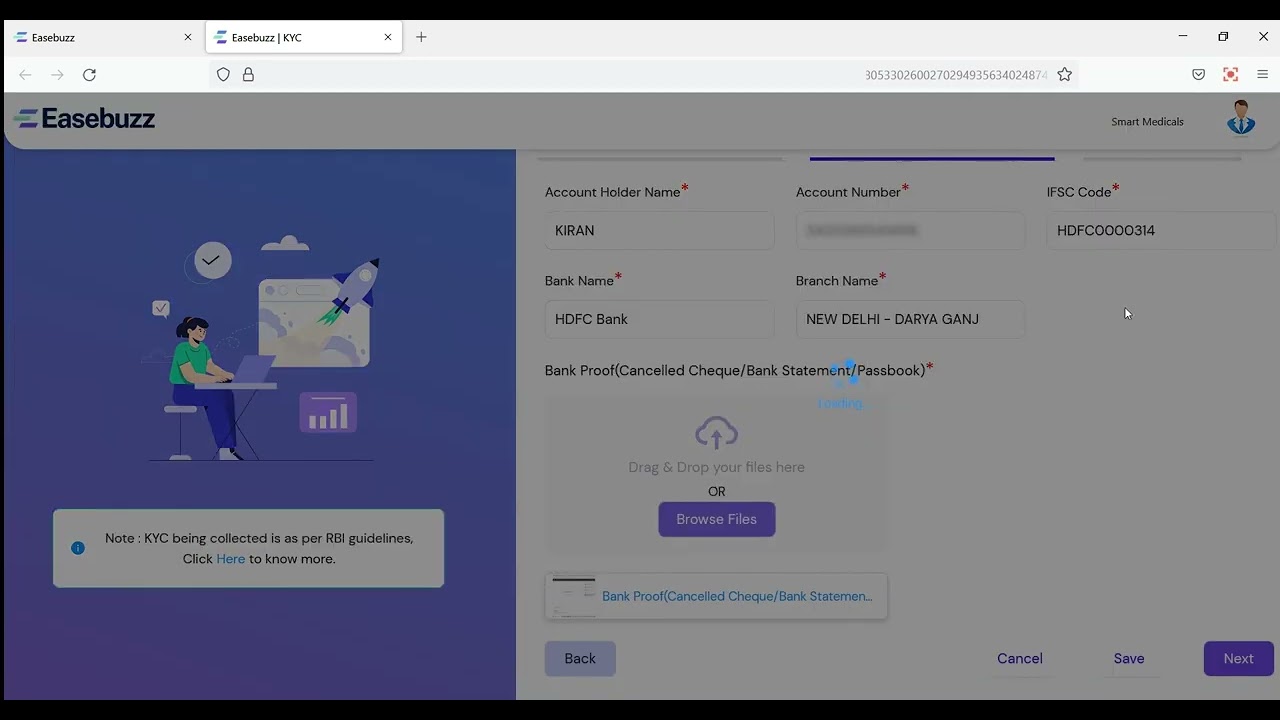Open the user profile avatar

pyautogui.click(x=1241, y=118)
